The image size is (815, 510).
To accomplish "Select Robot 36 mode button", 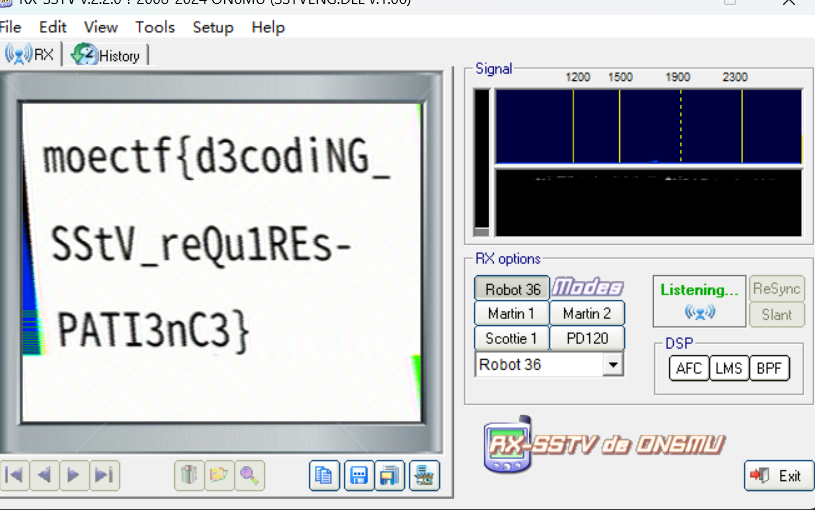I will [512, 289].
